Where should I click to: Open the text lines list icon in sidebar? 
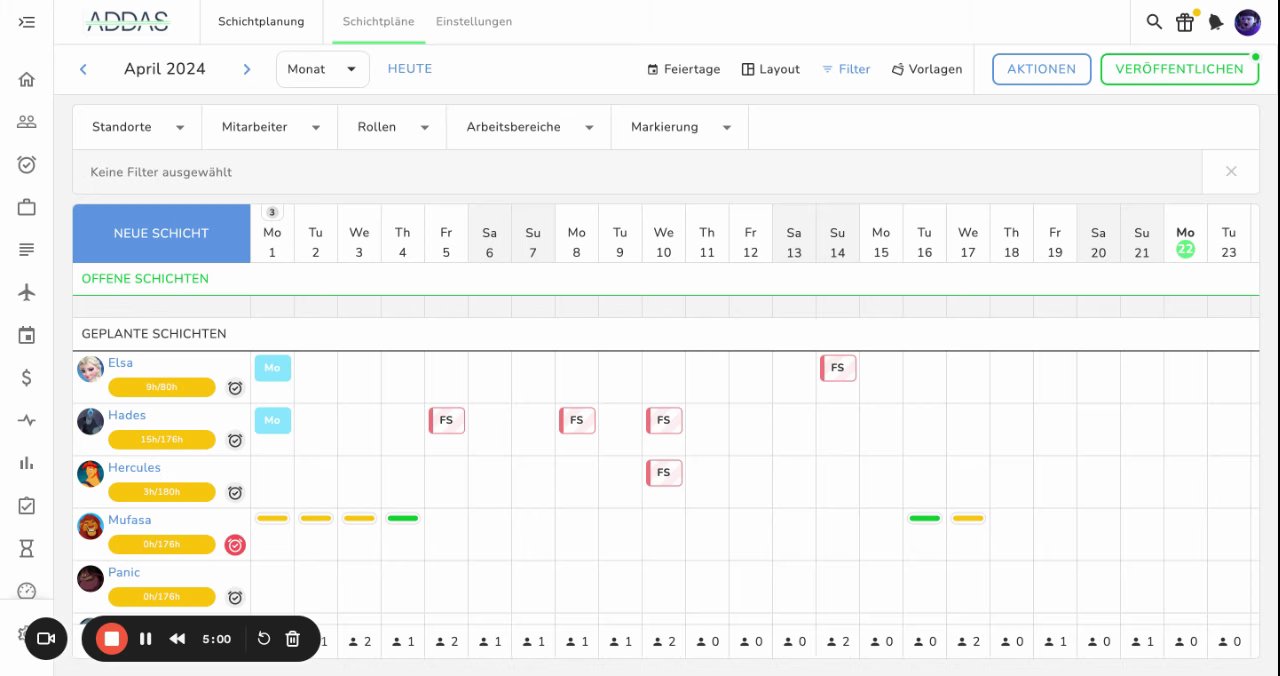(27, 249)
